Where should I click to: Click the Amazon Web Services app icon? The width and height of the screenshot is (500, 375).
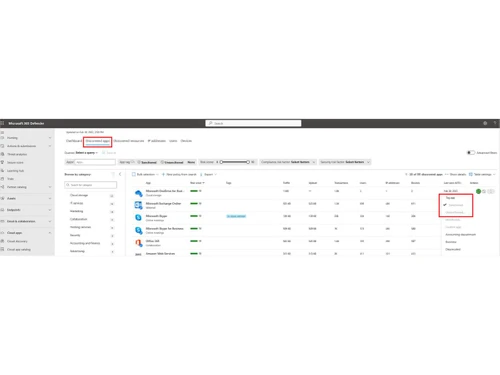pos(139,254)
